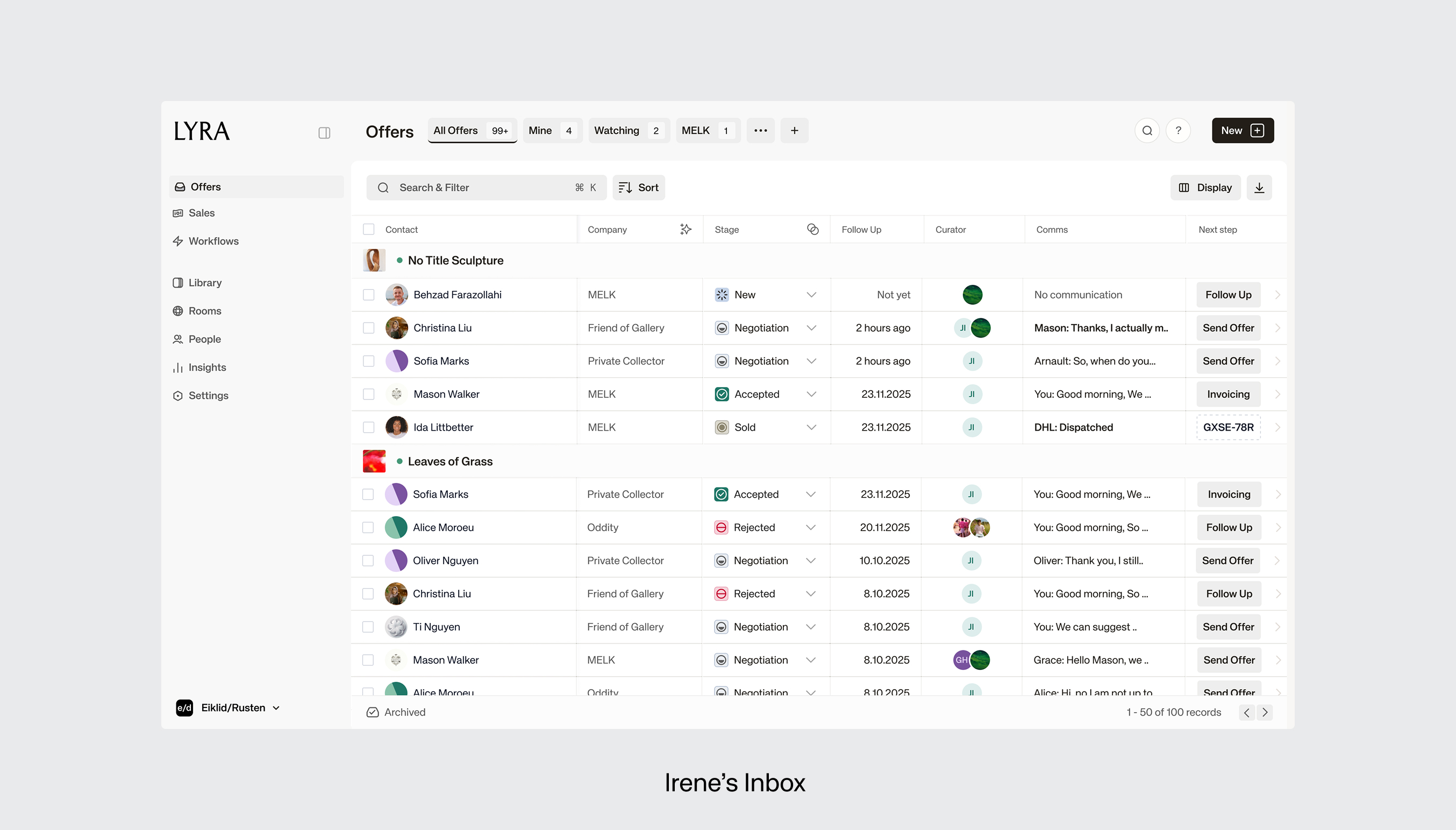Open the search magnifier in the header
The image size is (1456, 830).
[1147, 131]
